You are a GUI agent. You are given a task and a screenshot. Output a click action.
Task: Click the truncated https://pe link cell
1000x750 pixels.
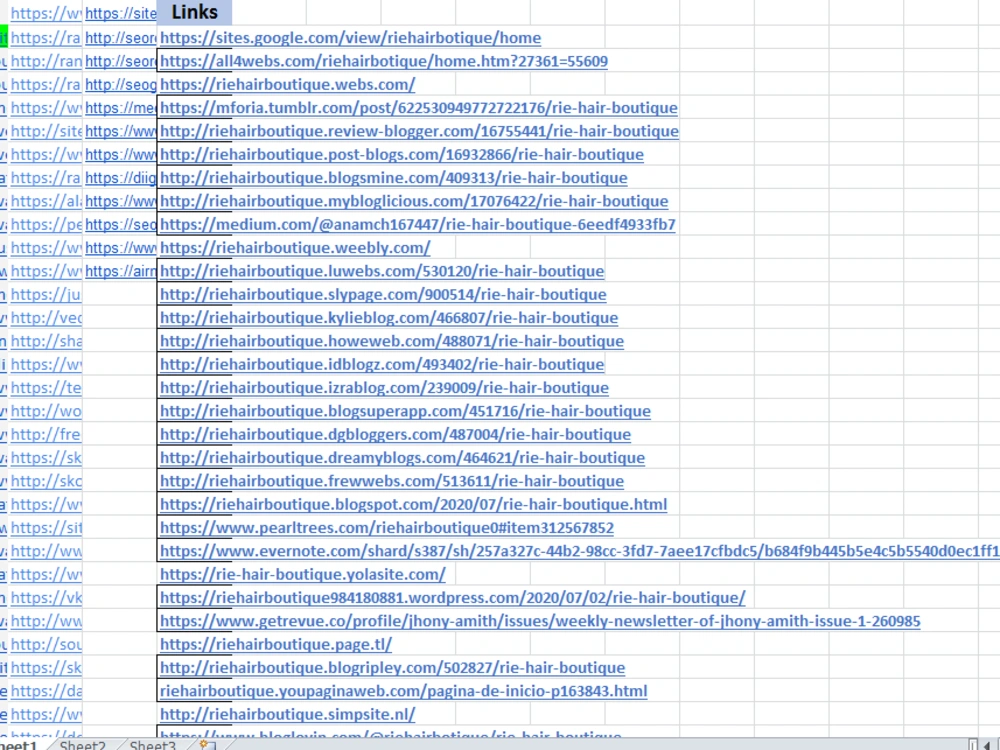(46, 224)
